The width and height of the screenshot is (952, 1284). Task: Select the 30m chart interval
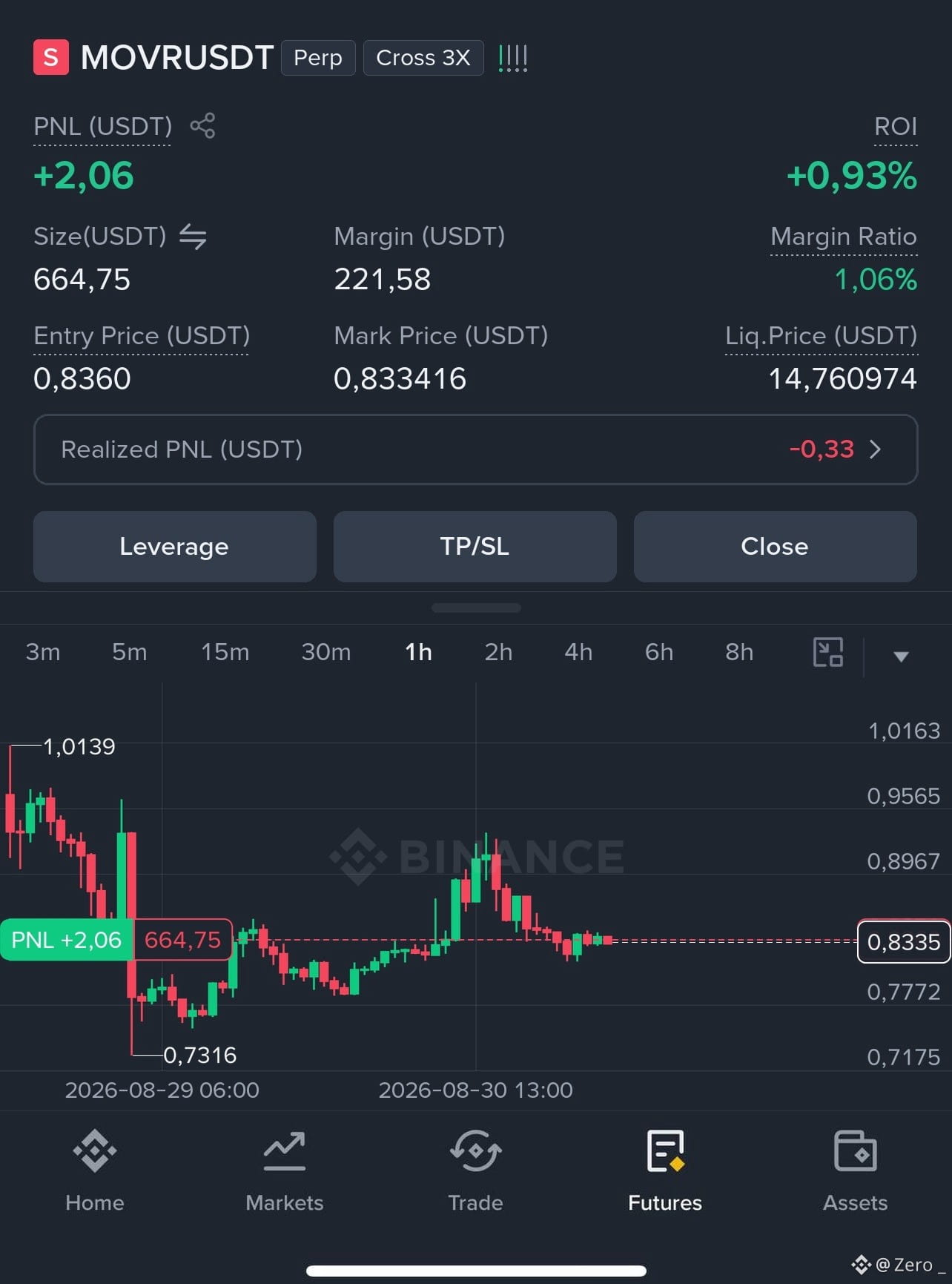326,652
